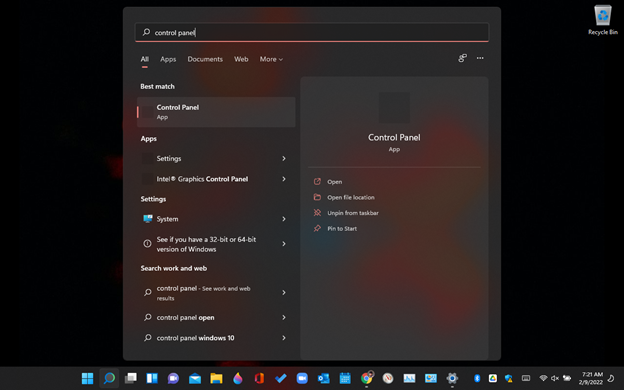
Task: Expand 'control panel - See work and web' arrow
Action: click(x=284, y=292)
